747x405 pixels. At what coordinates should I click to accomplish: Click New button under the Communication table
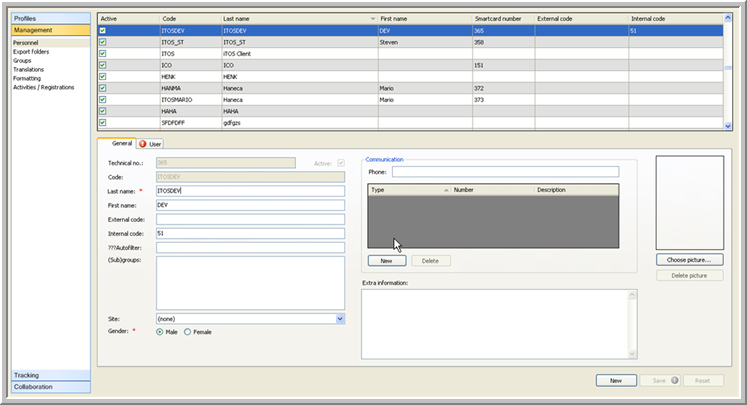387,260
